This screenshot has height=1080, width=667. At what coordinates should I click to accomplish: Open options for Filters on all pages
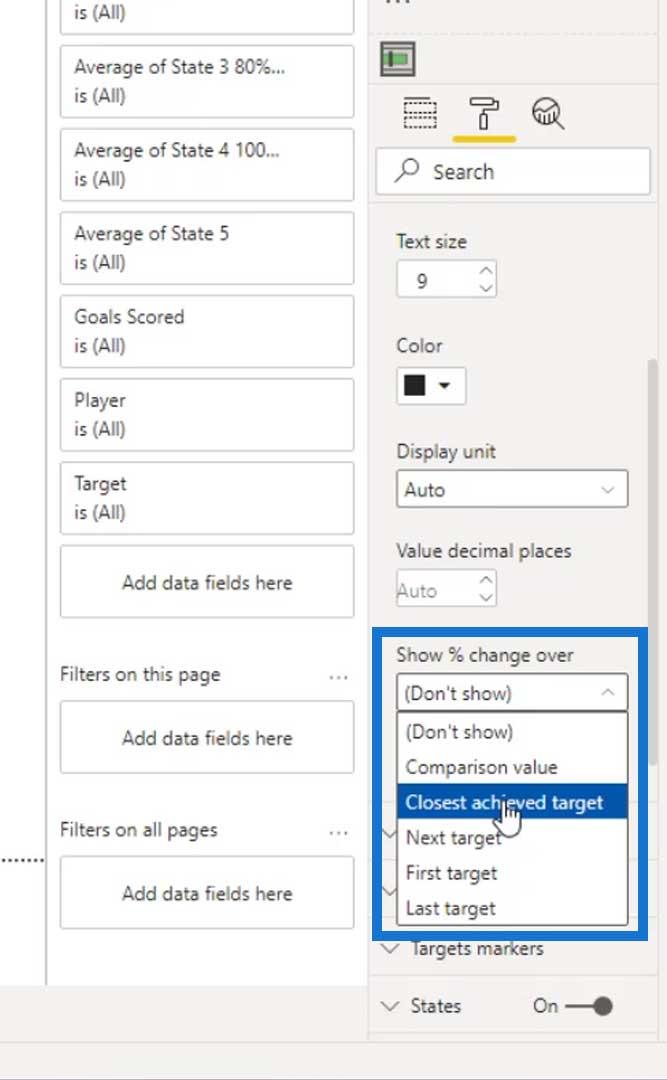[x=338, y=833]
